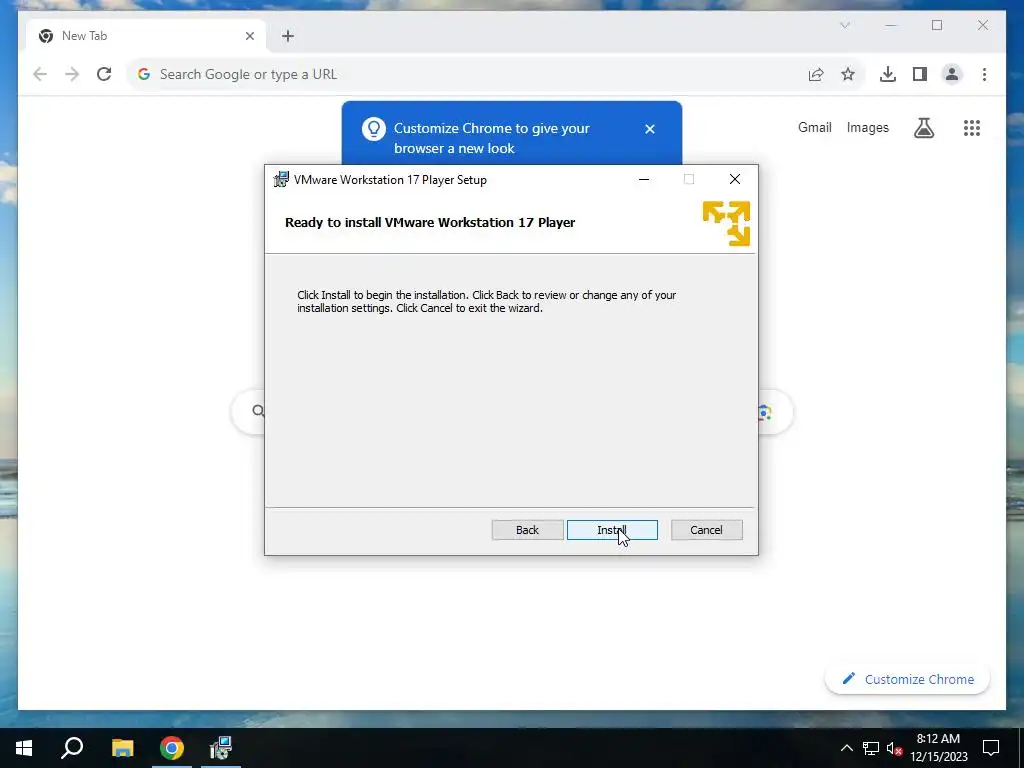1024x768 pixels.
Task: Select the New Tab tab in Chrome
Action: pos(146,36)
